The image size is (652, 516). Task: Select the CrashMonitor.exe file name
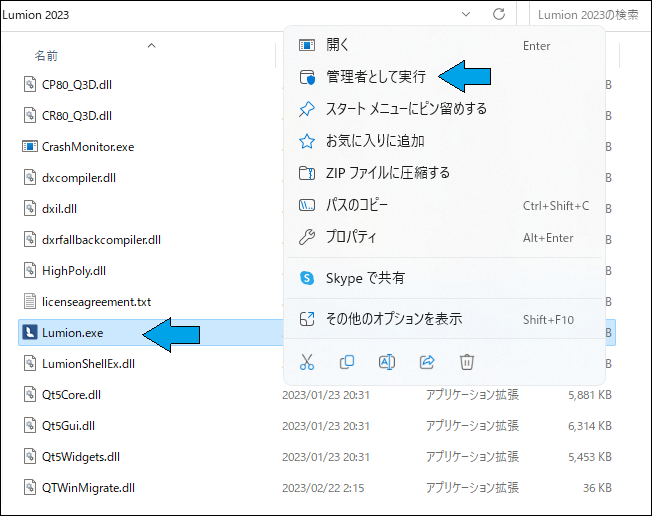coord(88,147)
